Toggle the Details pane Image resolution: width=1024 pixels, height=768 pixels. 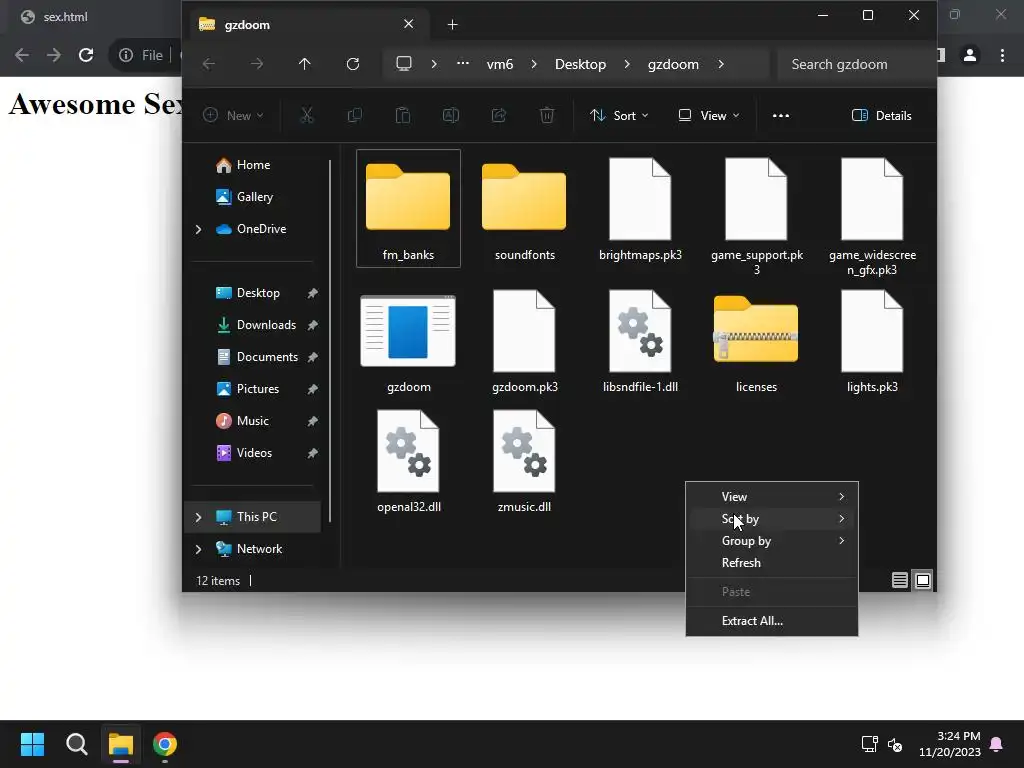(882, 116)
